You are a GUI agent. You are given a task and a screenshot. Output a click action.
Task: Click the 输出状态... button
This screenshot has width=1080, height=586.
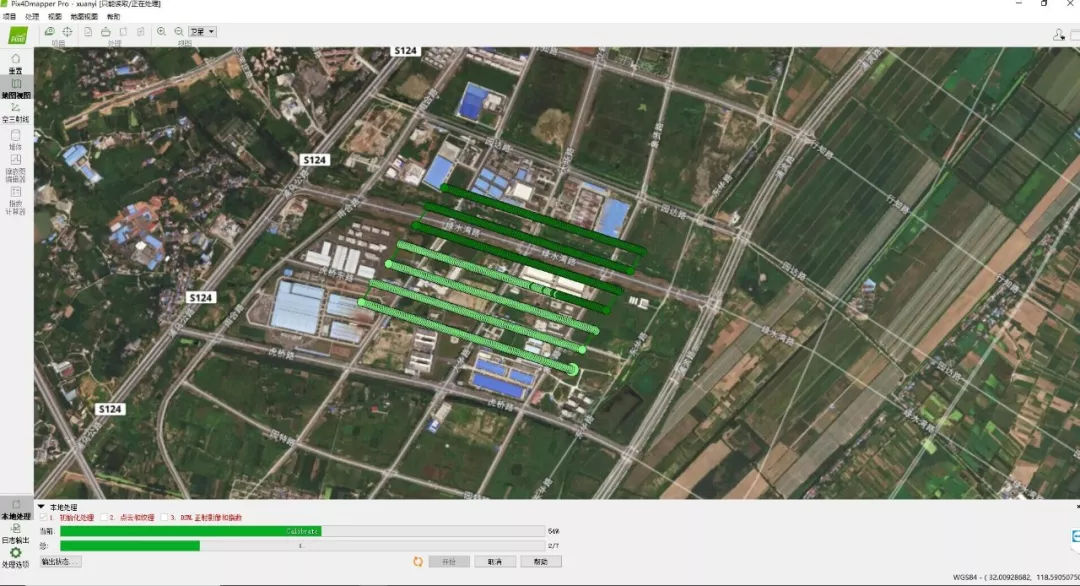click(61, 562)
